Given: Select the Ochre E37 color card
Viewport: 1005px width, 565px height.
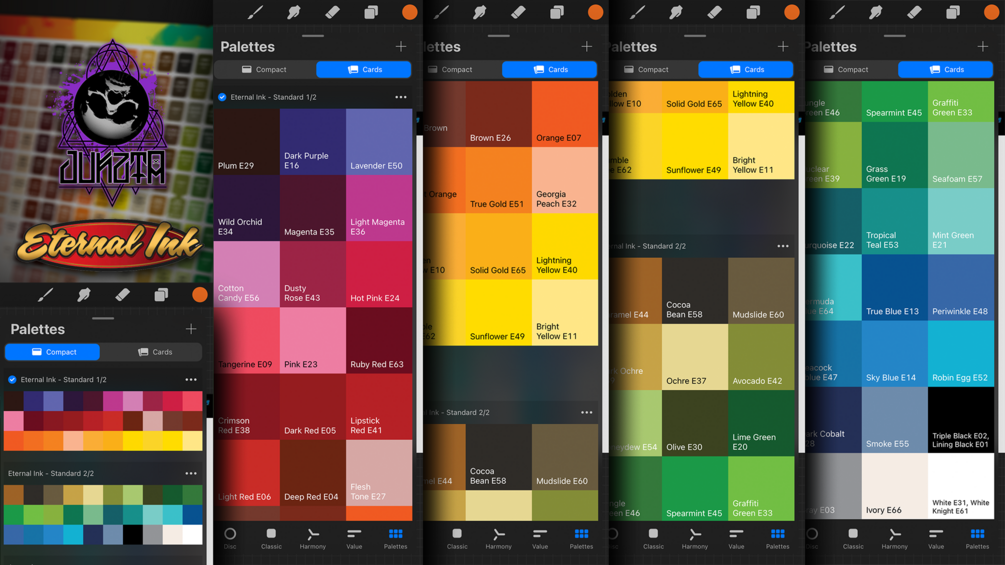Looking at the screenshot, I should click(695, 357).
